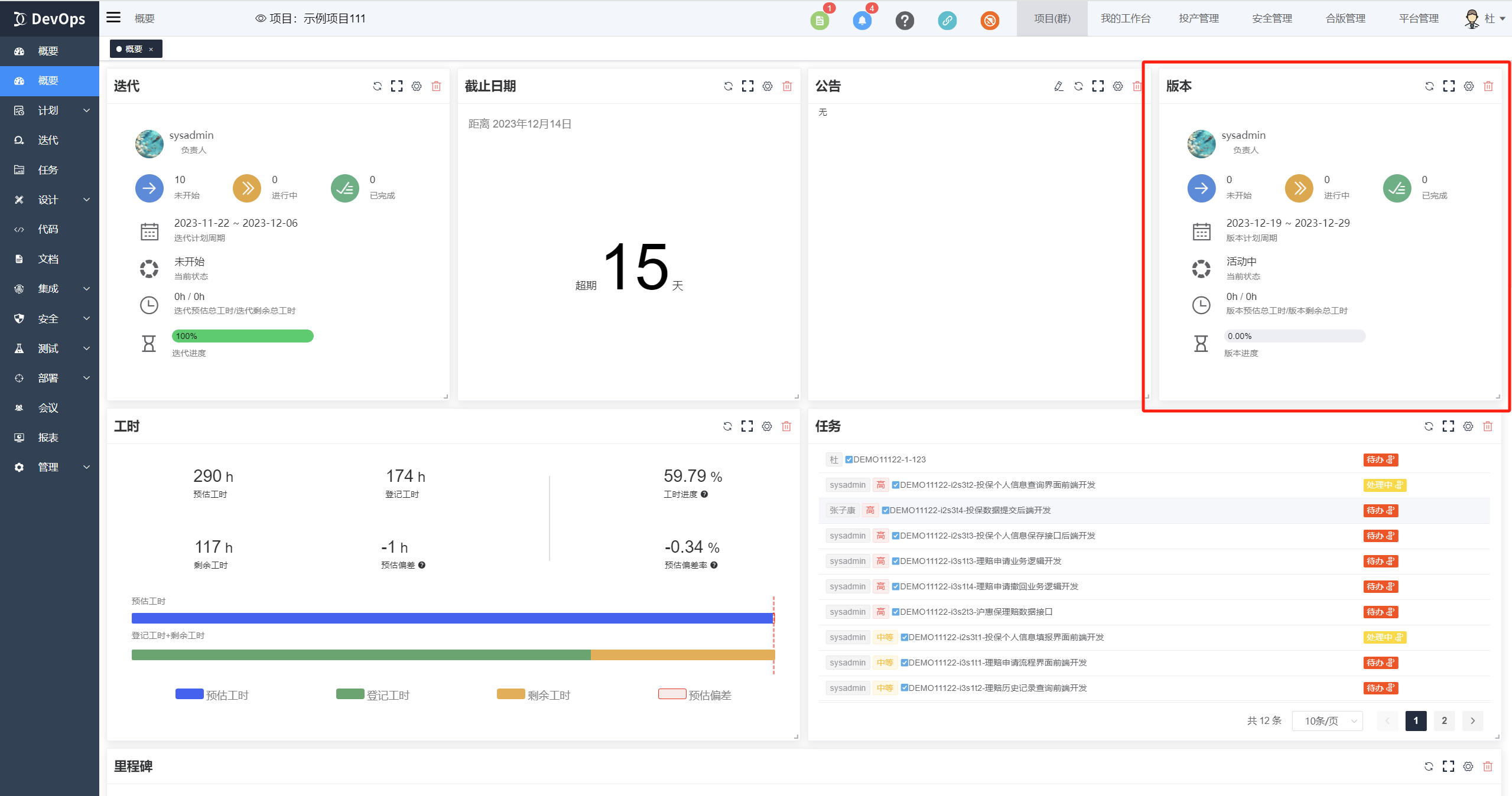1512x796 pixels.
Task: Toggle checkbox of task 沪惠保理赔数据接口
Action: click(x=895, y=612)
